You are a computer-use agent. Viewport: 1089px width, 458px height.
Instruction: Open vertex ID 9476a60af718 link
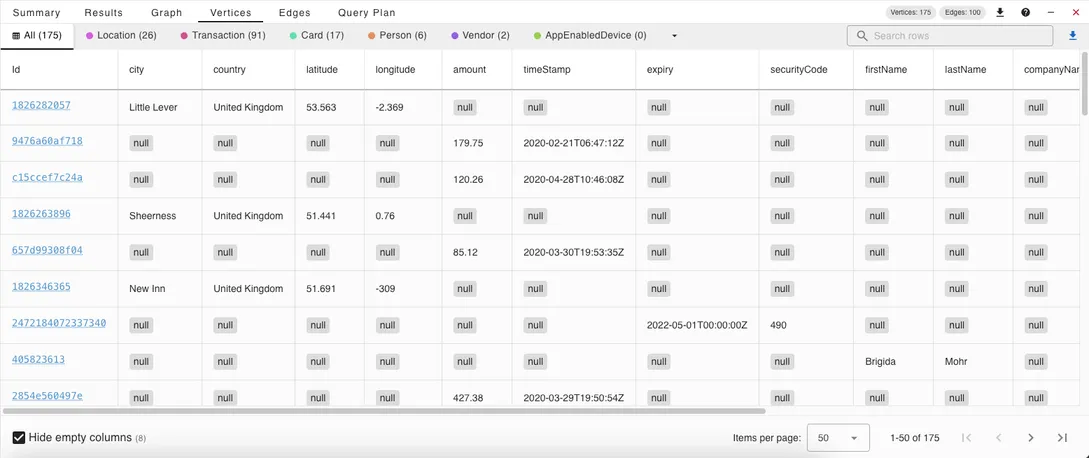pyautogui.click(x=47, y=141)
